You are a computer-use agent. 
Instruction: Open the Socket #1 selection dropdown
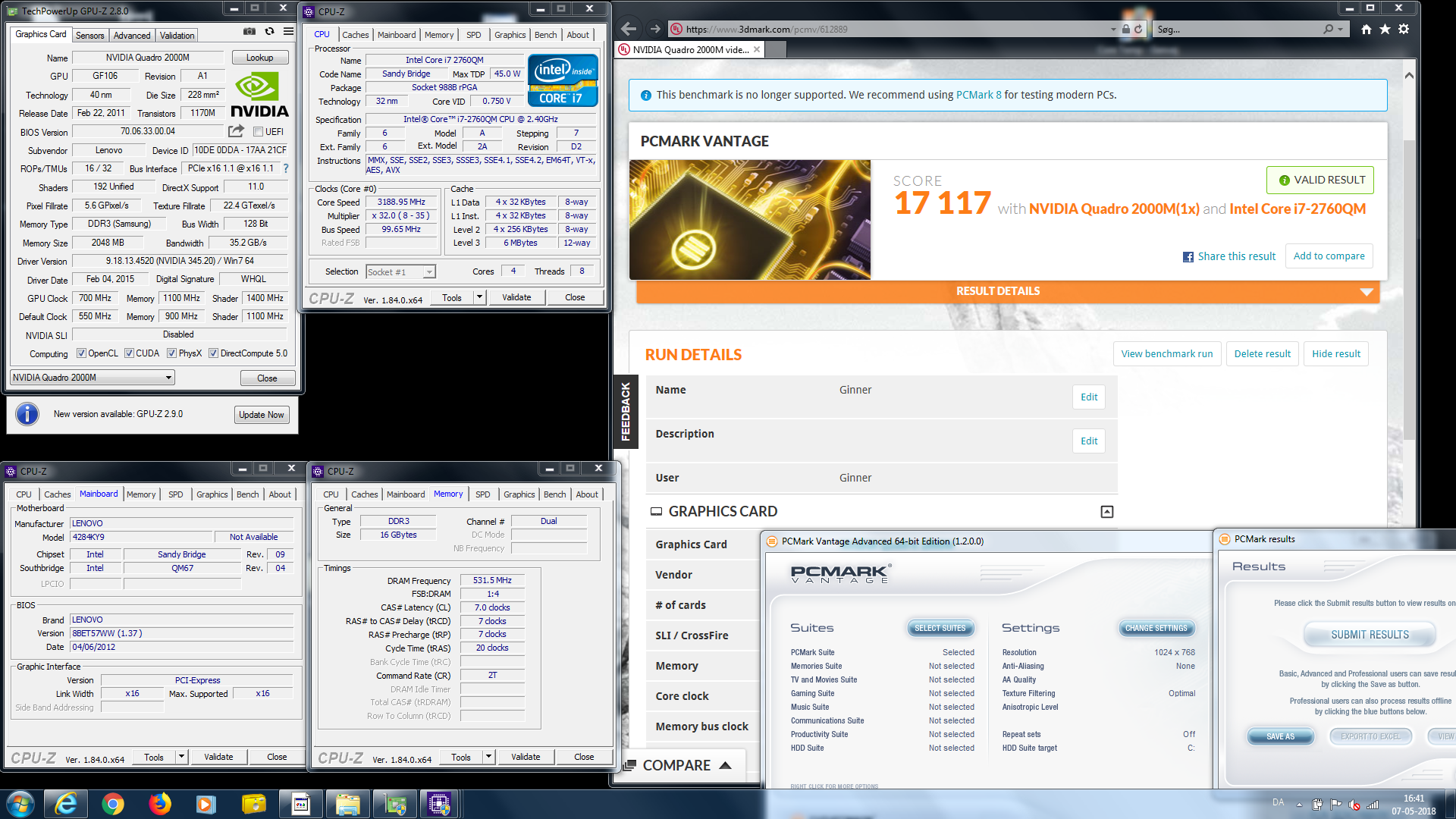point(400,271)
